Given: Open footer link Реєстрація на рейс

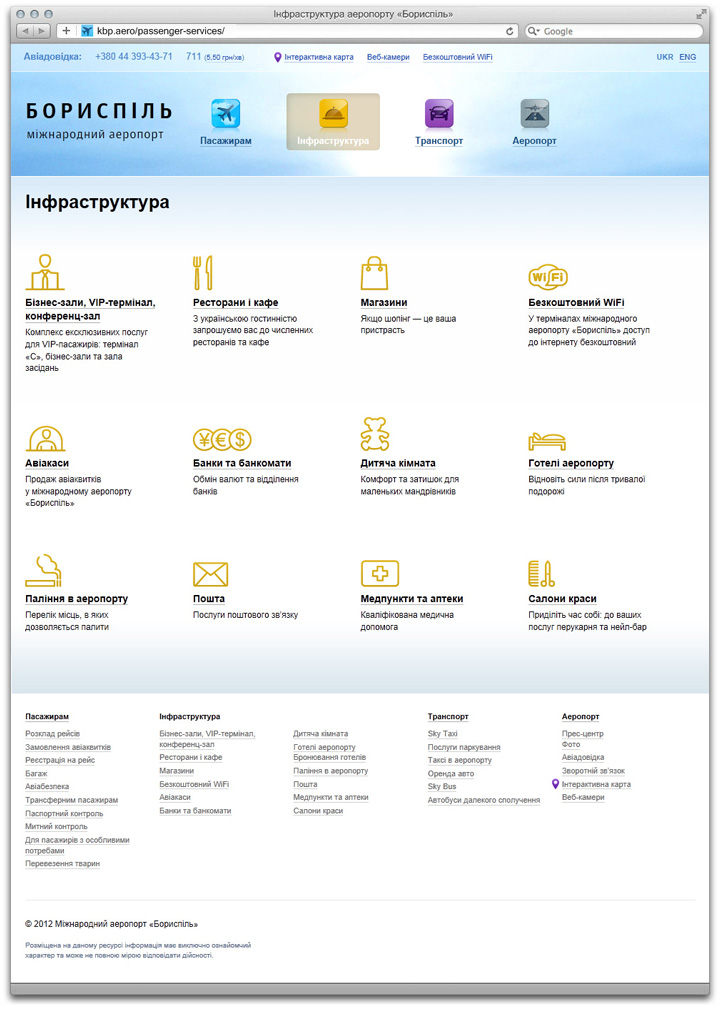Looking at the screenshot, I should (x=60, y=760).
